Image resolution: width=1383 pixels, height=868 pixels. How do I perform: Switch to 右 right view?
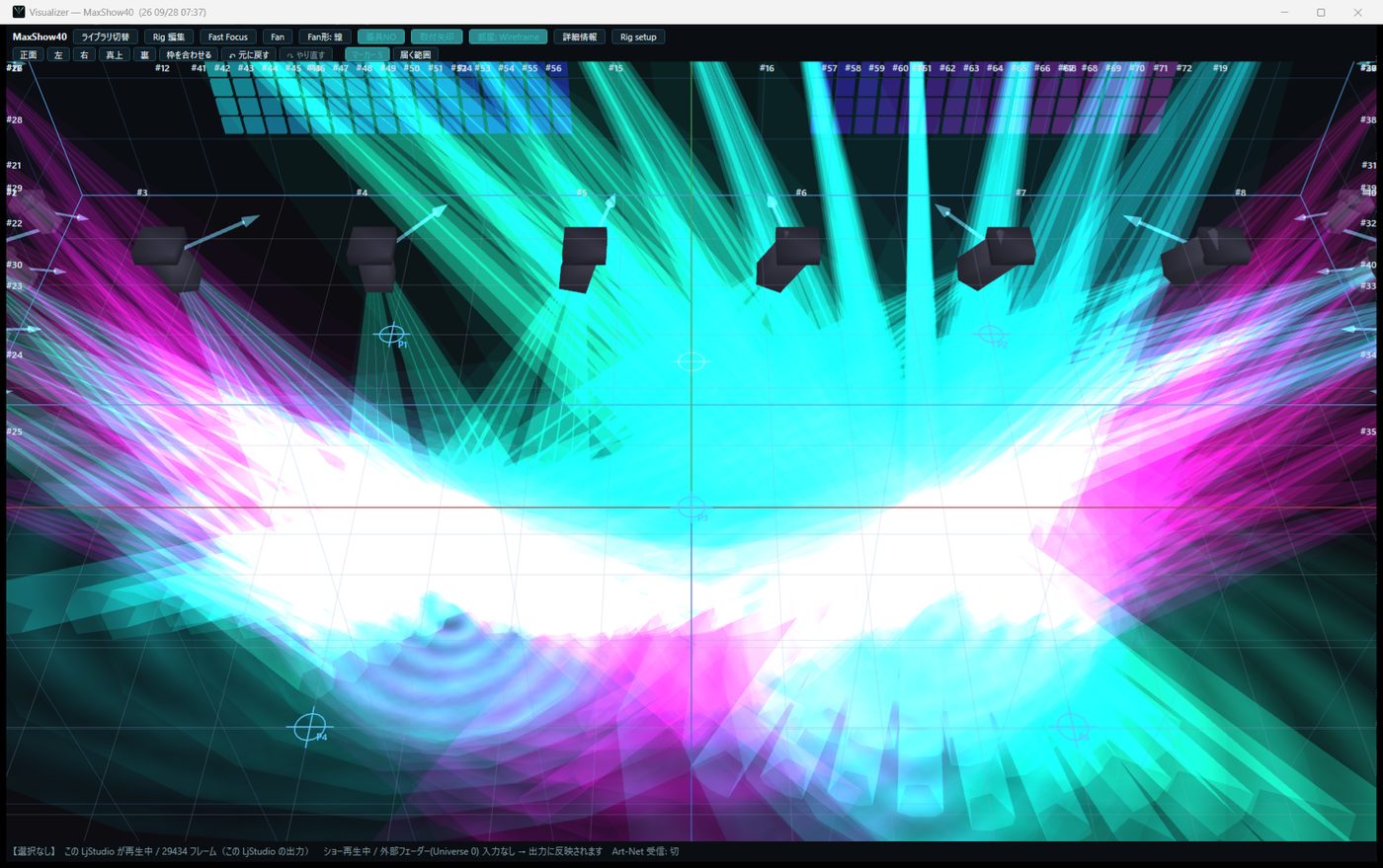(84, 55)
